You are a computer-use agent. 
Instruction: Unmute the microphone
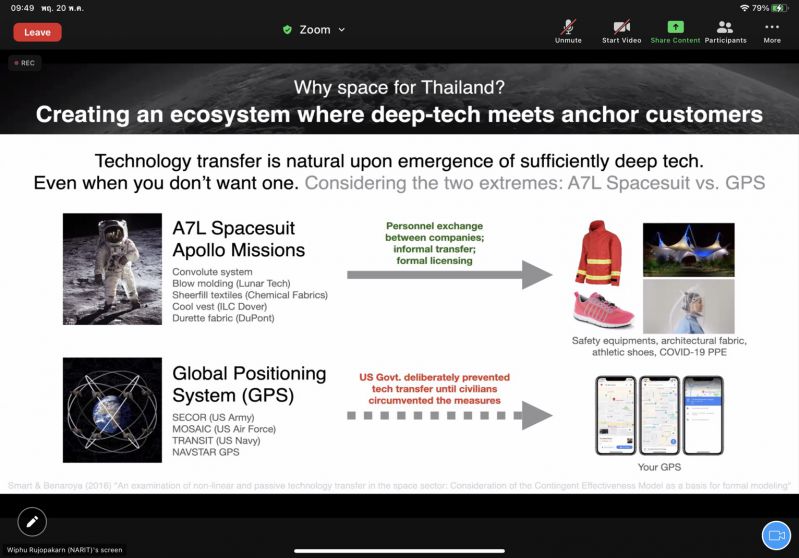click(x=568, y=32)
